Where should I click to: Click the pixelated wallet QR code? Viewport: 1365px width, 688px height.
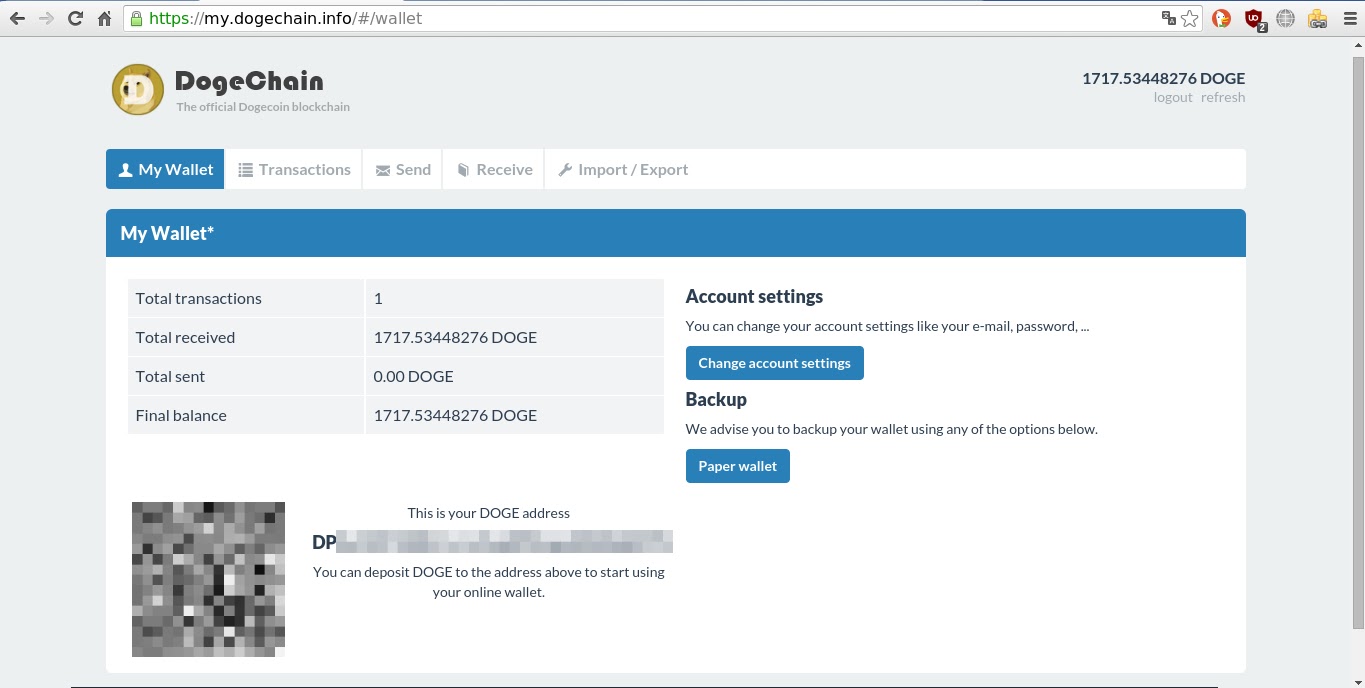point(208,579)
